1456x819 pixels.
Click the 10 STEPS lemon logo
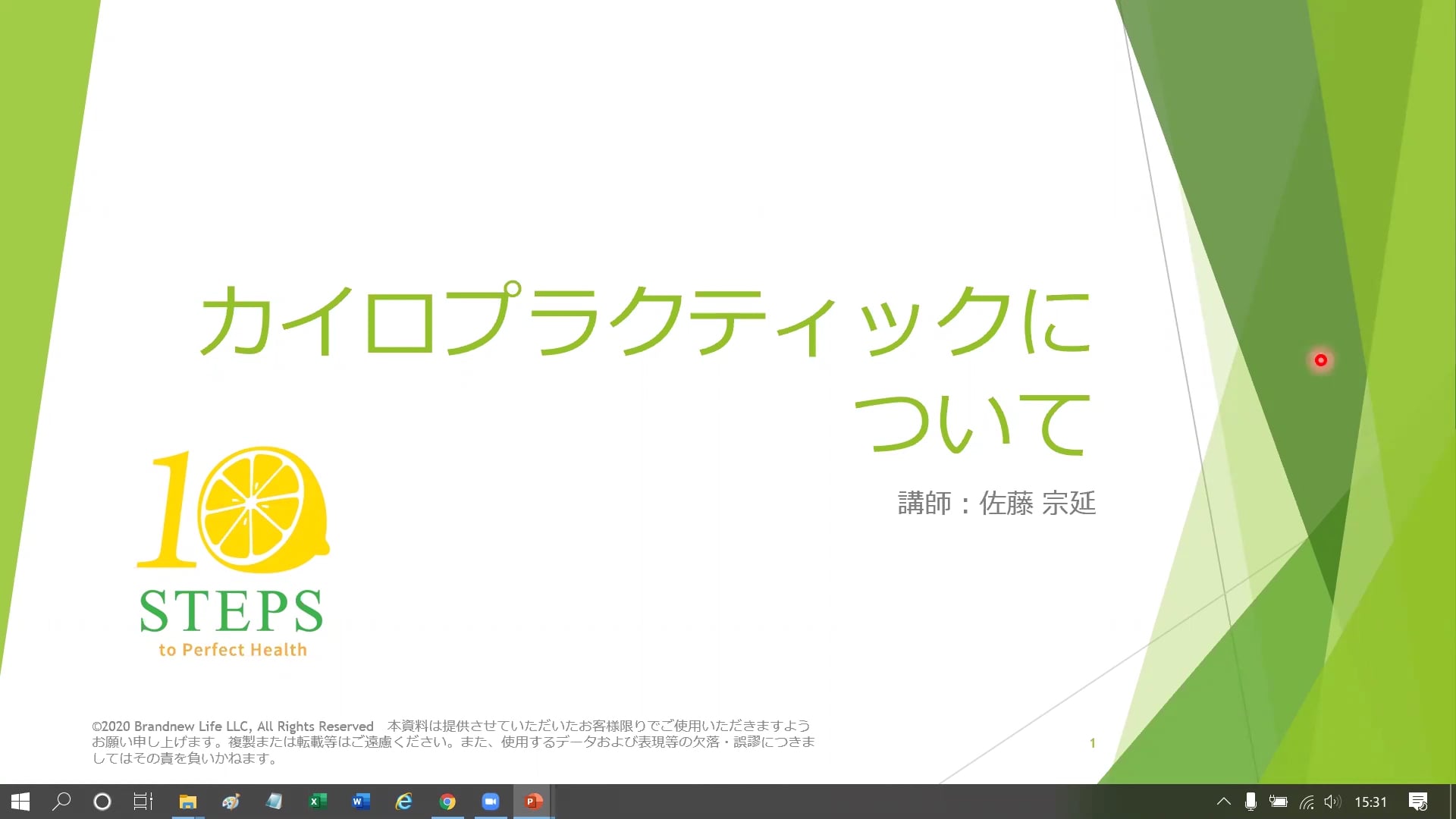coord(233,552)
